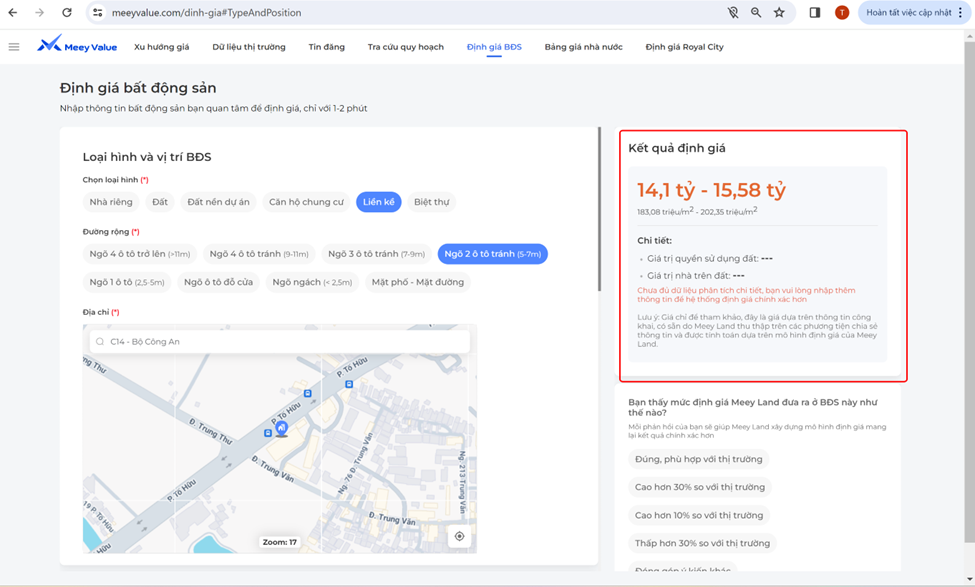Click the tracking protection eye icon
975x587 pixels.
click(733, 13)
